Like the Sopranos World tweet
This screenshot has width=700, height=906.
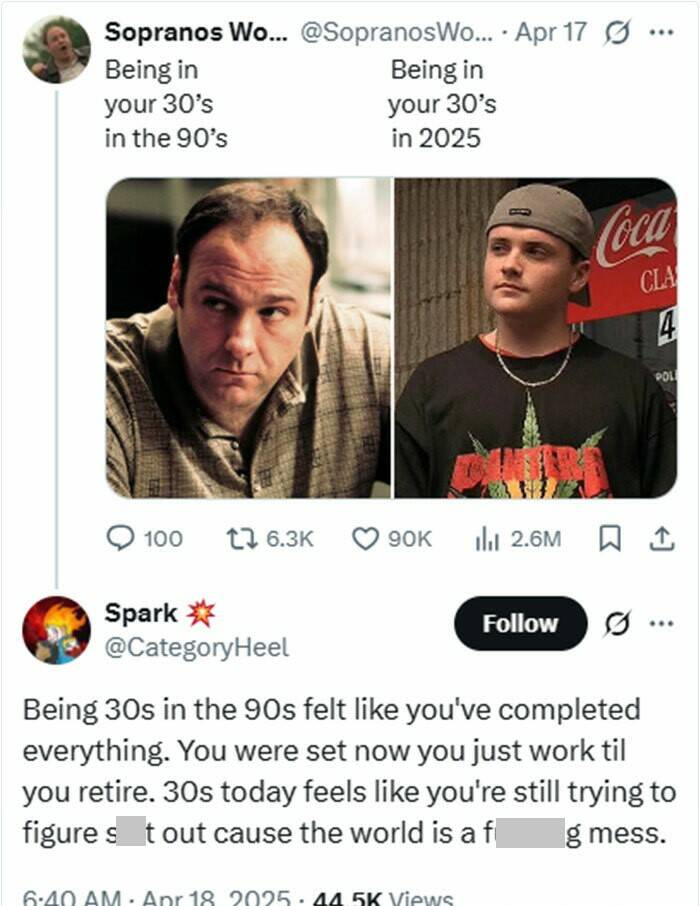click(x=364, y=539)
